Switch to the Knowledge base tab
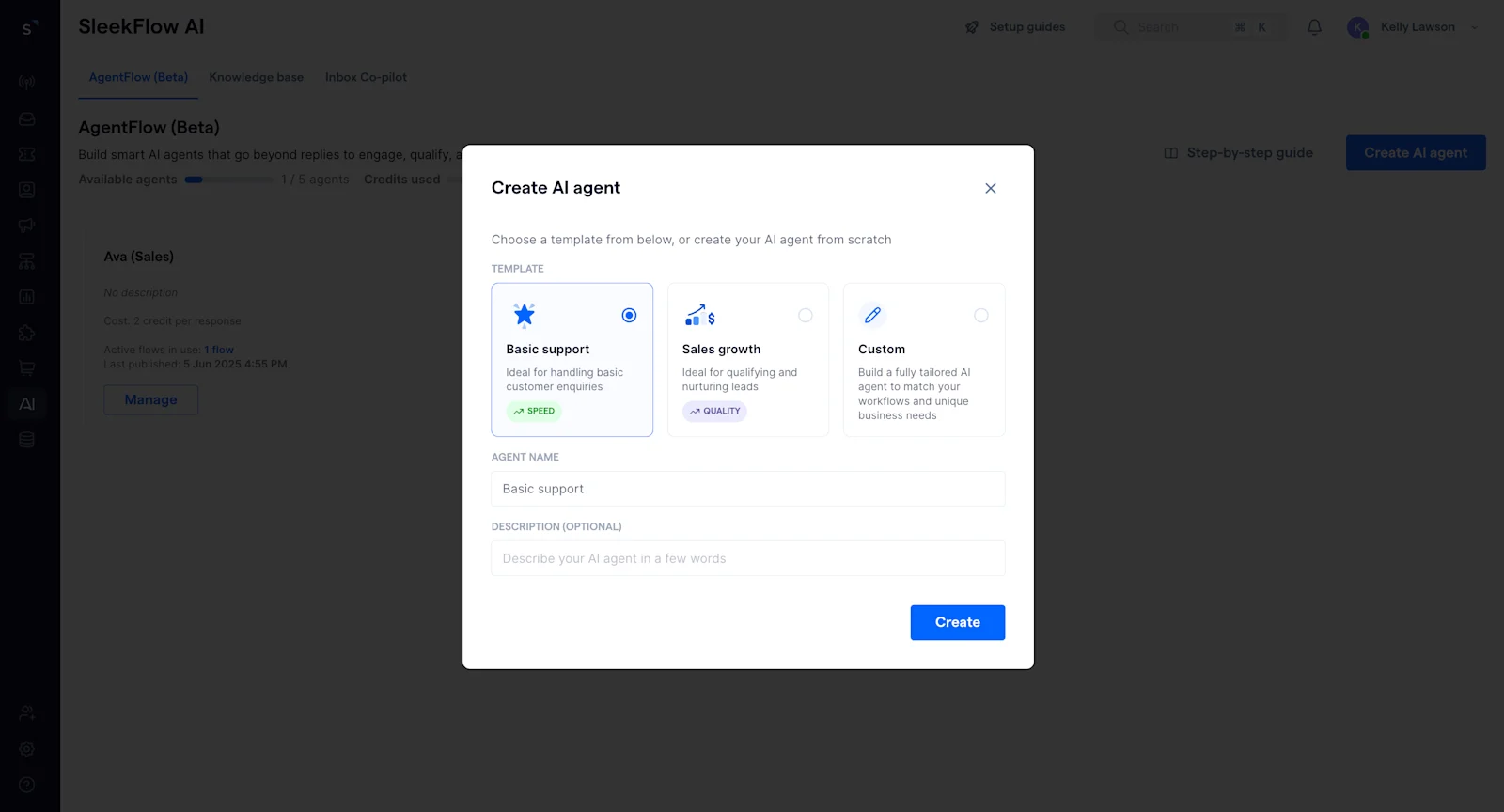The image size is (1504, 812). coord(256,77)
